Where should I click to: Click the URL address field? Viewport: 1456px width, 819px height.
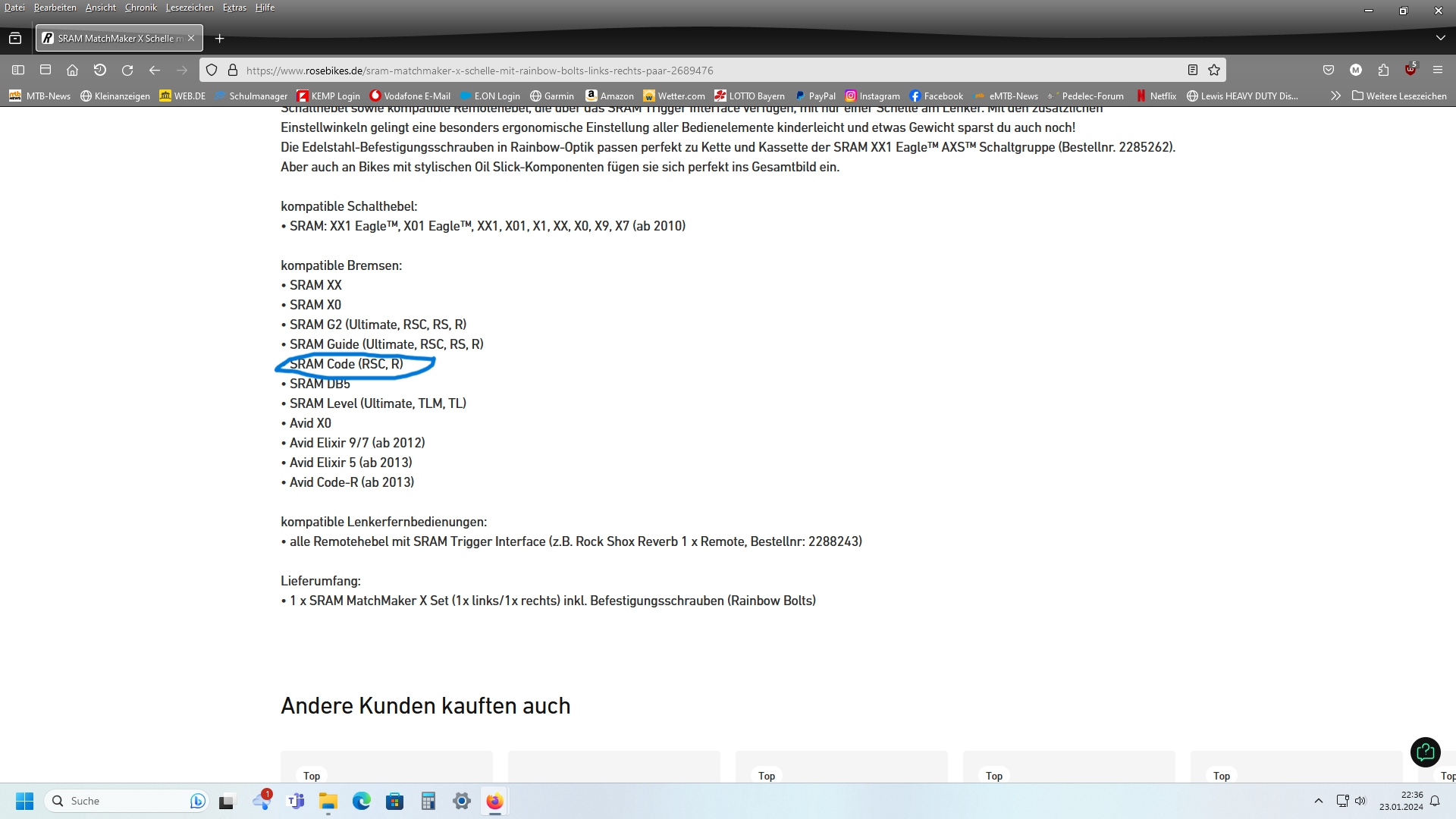[x=713, y=70]
